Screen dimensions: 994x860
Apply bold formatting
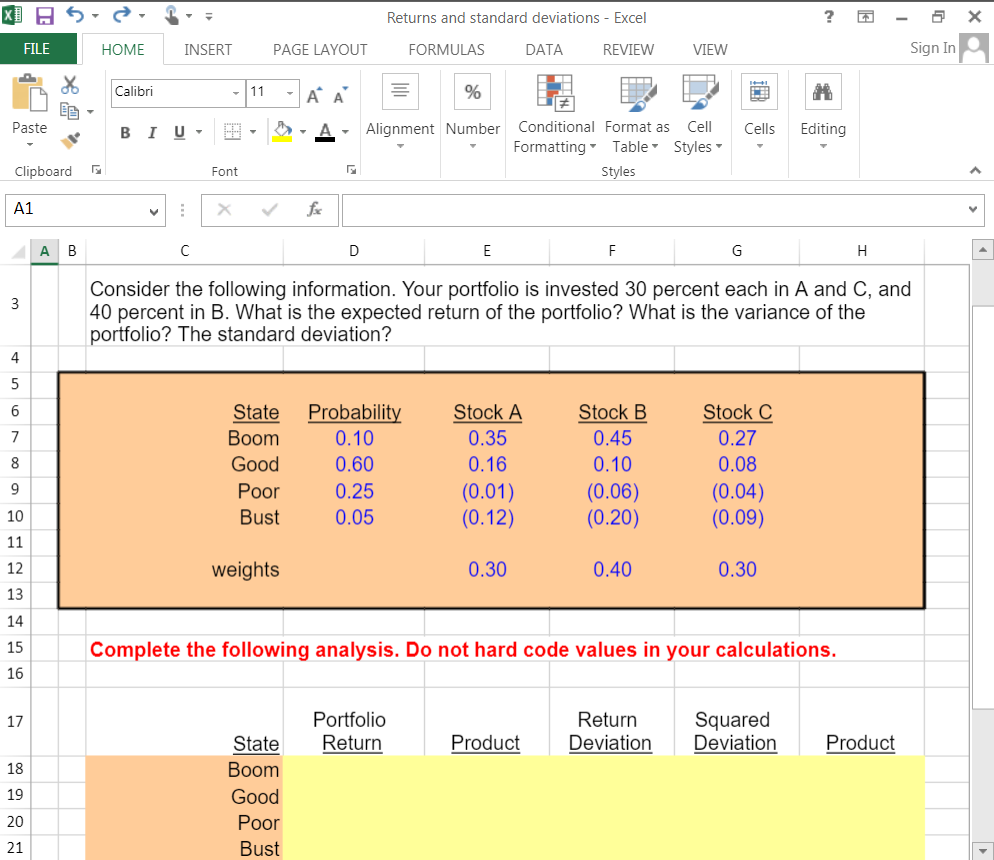(124, 132)
